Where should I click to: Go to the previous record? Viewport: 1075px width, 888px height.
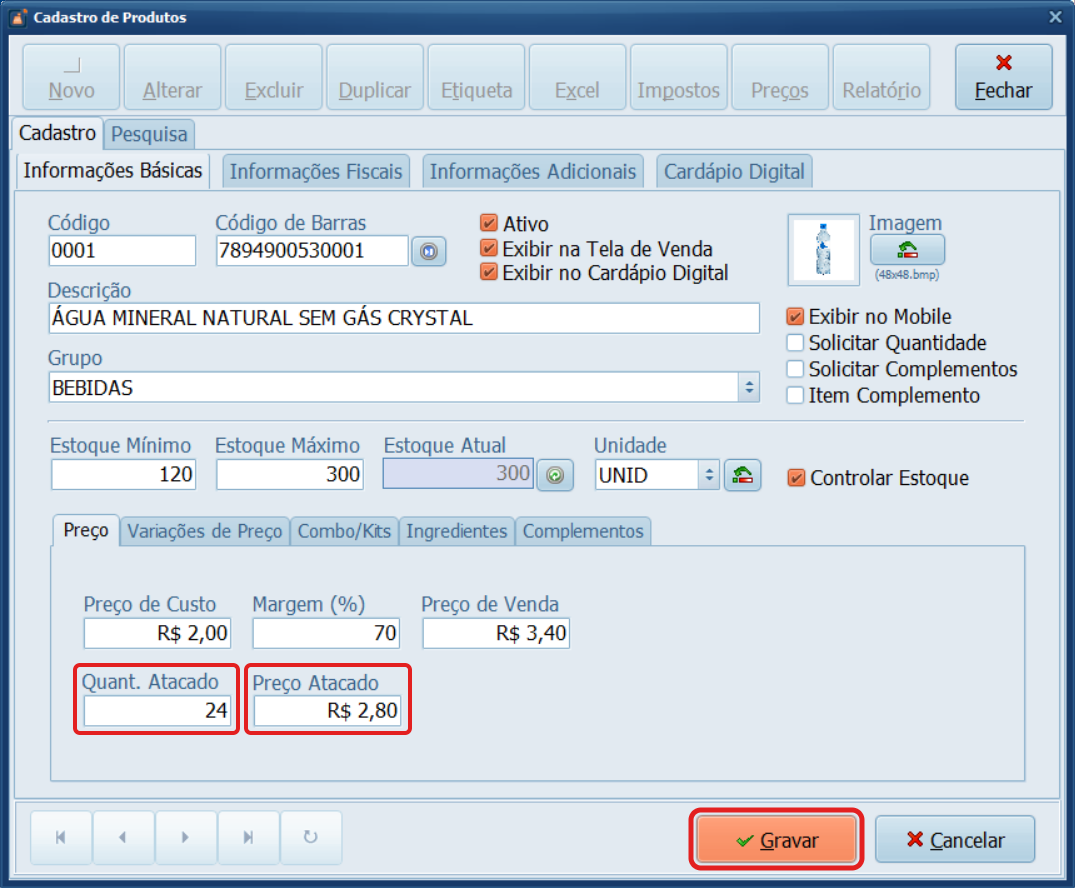(x=123, y=838)
